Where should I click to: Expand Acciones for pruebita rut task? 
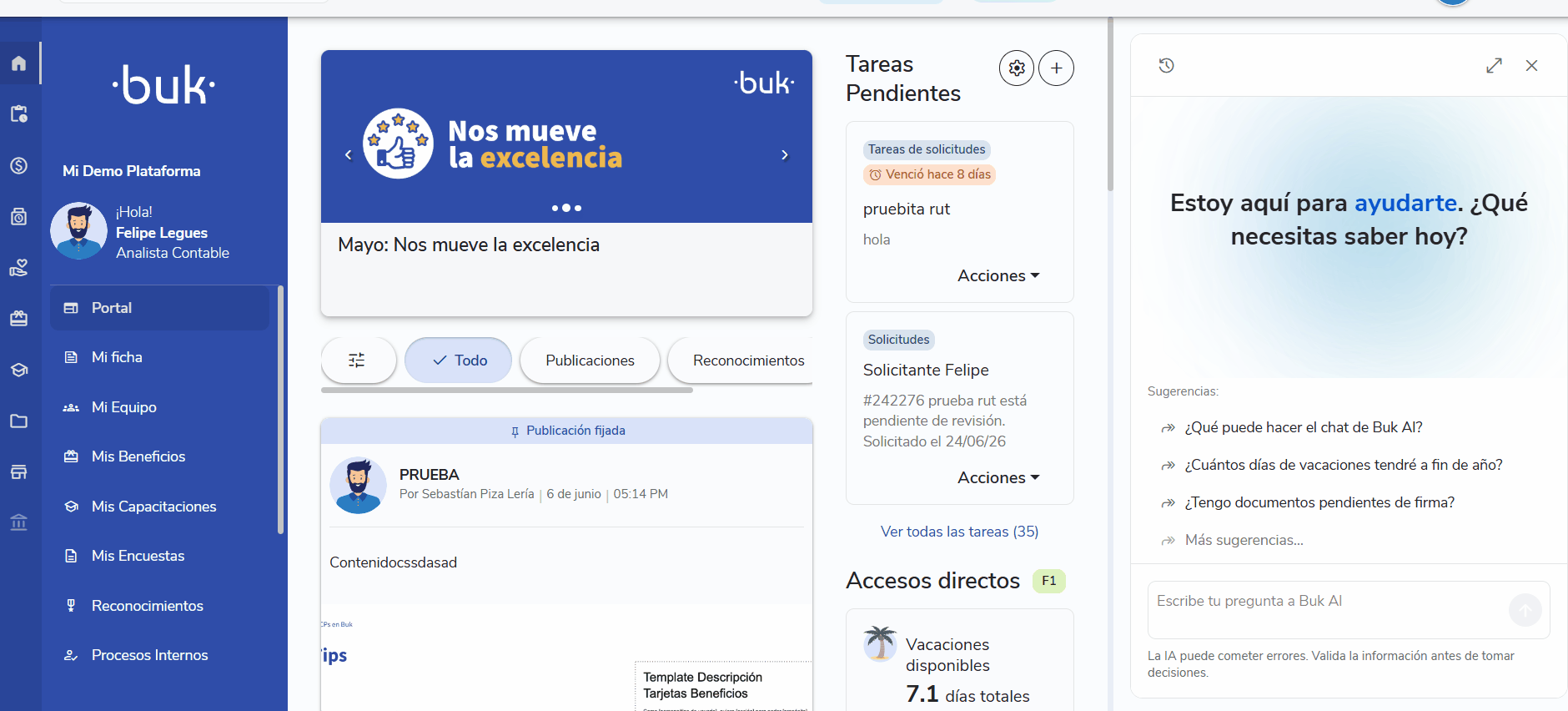998,275
